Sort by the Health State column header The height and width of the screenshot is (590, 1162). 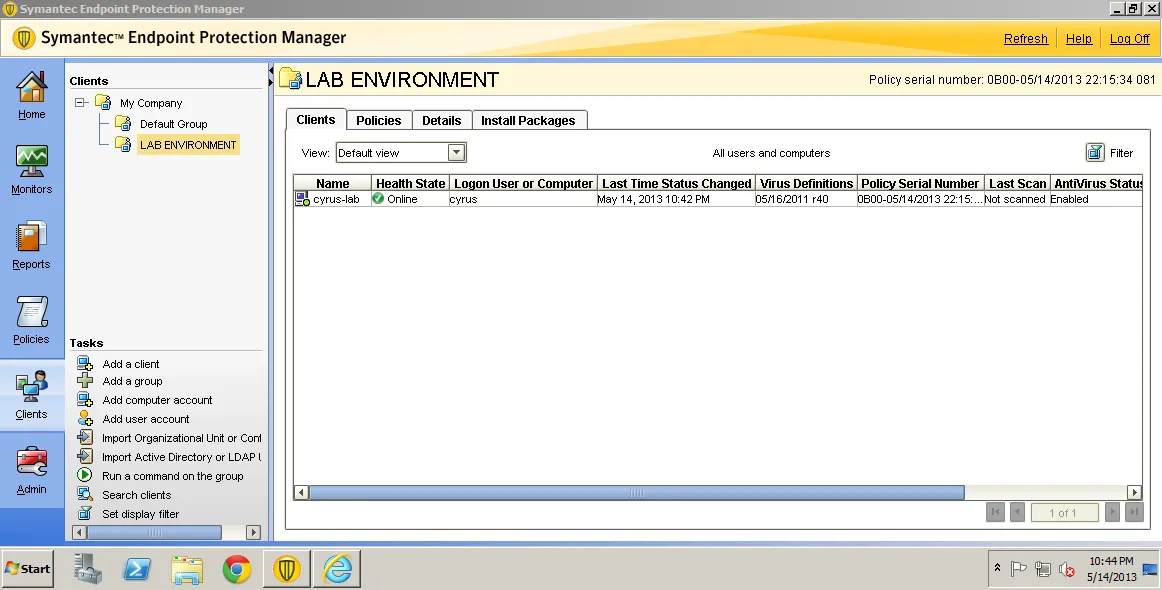(x=411, y=183)
